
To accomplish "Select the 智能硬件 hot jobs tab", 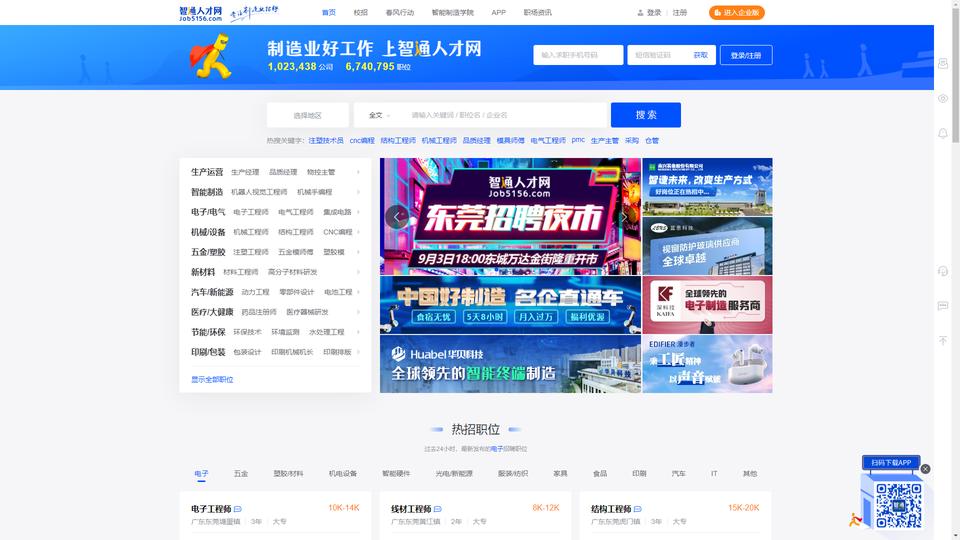I will point(396,473).
